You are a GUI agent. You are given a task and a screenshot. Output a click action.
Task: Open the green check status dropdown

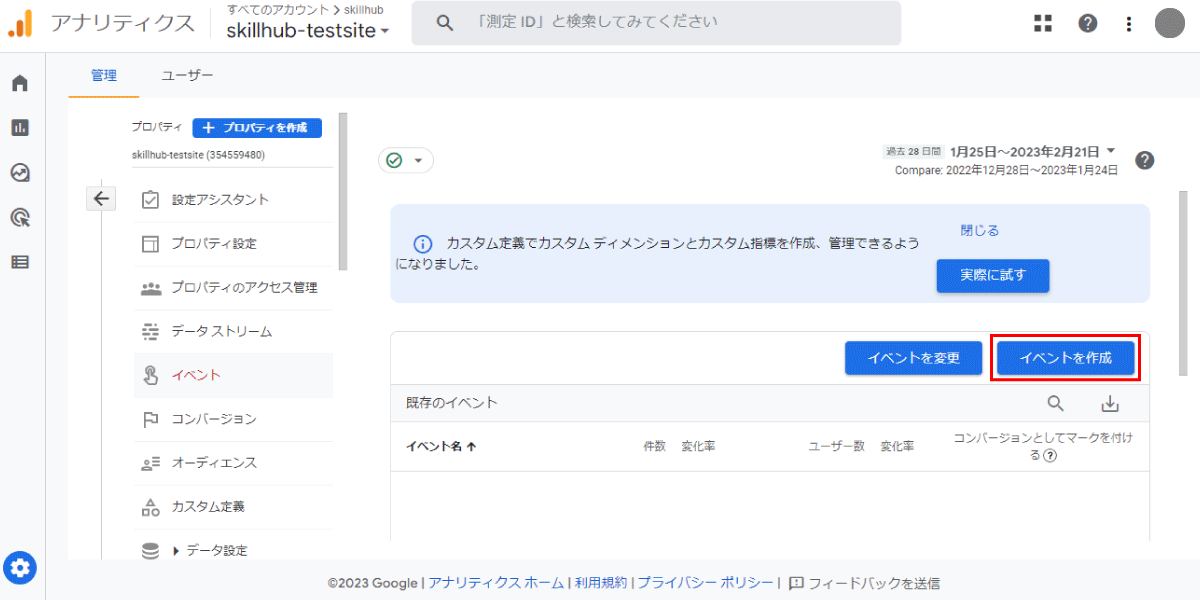click(x=405, y=160)
